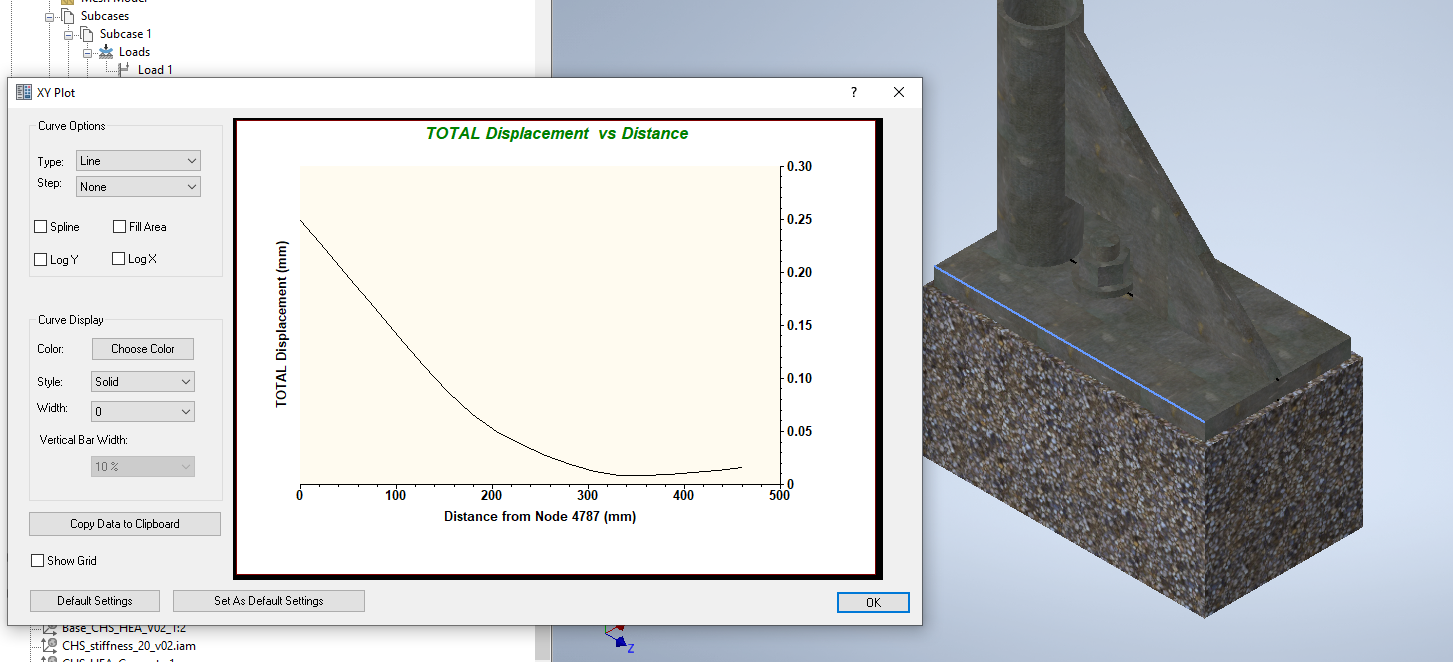
Task: Click the Load 1 force icon
Action: (124, 70)
